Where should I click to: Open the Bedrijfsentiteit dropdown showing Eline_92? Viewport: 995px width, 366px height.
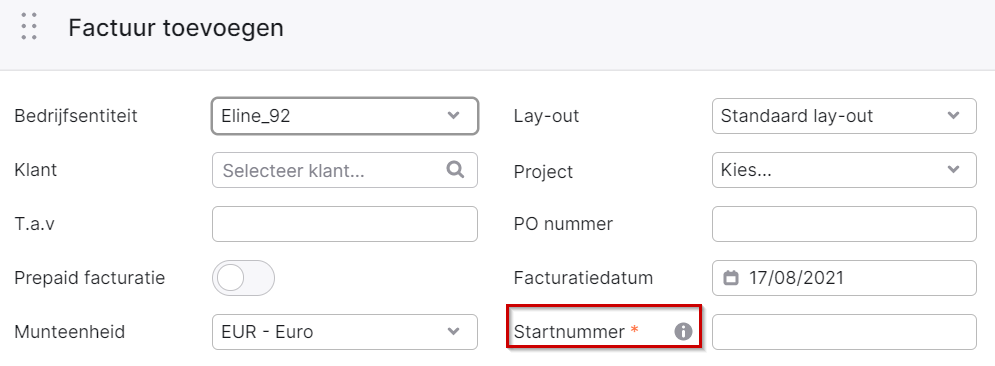coord(345,116)
